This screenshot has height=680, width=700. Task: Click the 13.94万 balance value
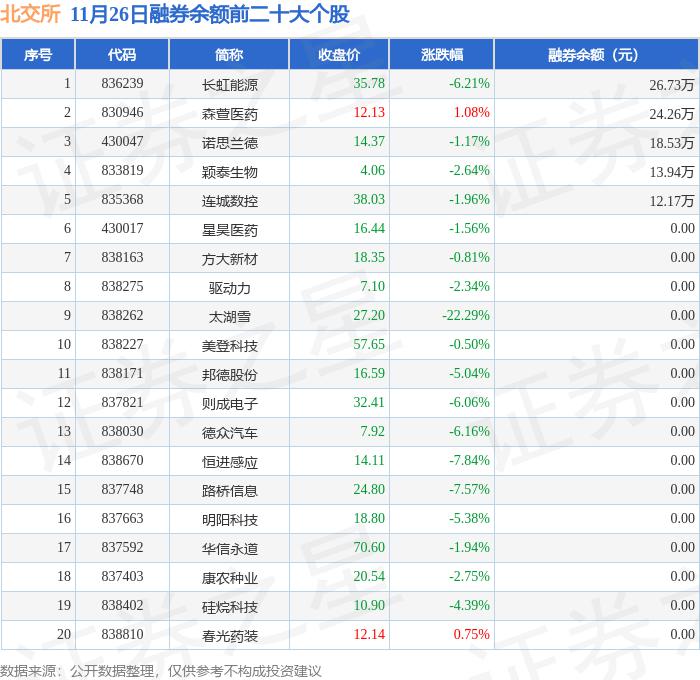click(671, 171)
